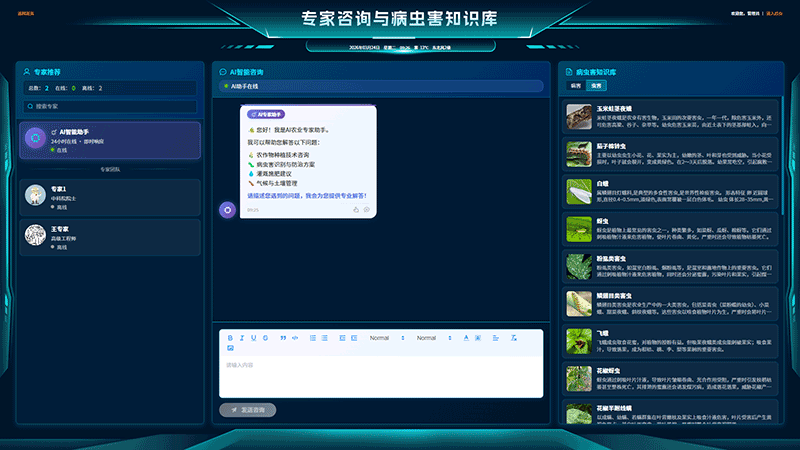Image resolution: width=800 pixels, height=450 pixels.
Task: Toggle strikethrough formatting in the editor
Action: click(265, 338)
